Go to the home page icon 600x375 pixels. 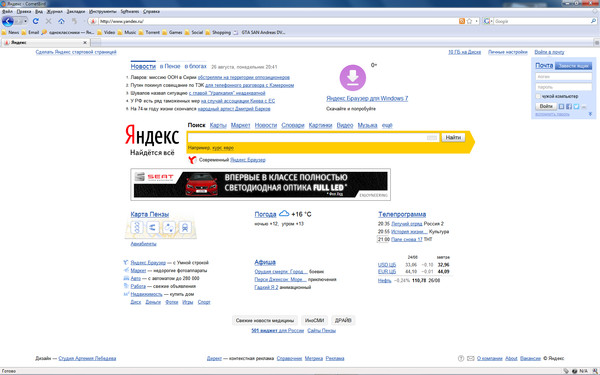point(61,21)
